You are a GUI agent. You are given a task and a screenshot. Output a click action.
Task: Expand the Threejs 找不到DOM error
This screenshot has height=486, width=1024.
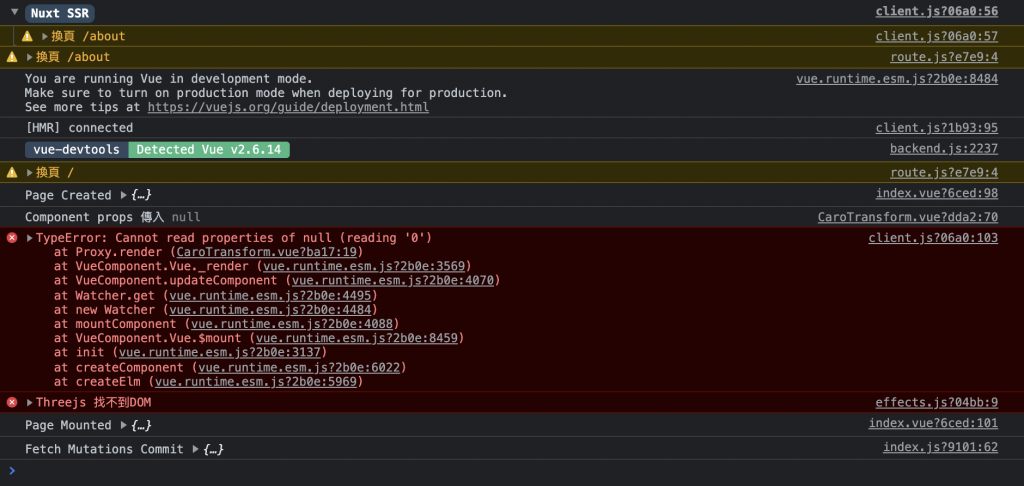pyautogui.click(x=30, y=403)
